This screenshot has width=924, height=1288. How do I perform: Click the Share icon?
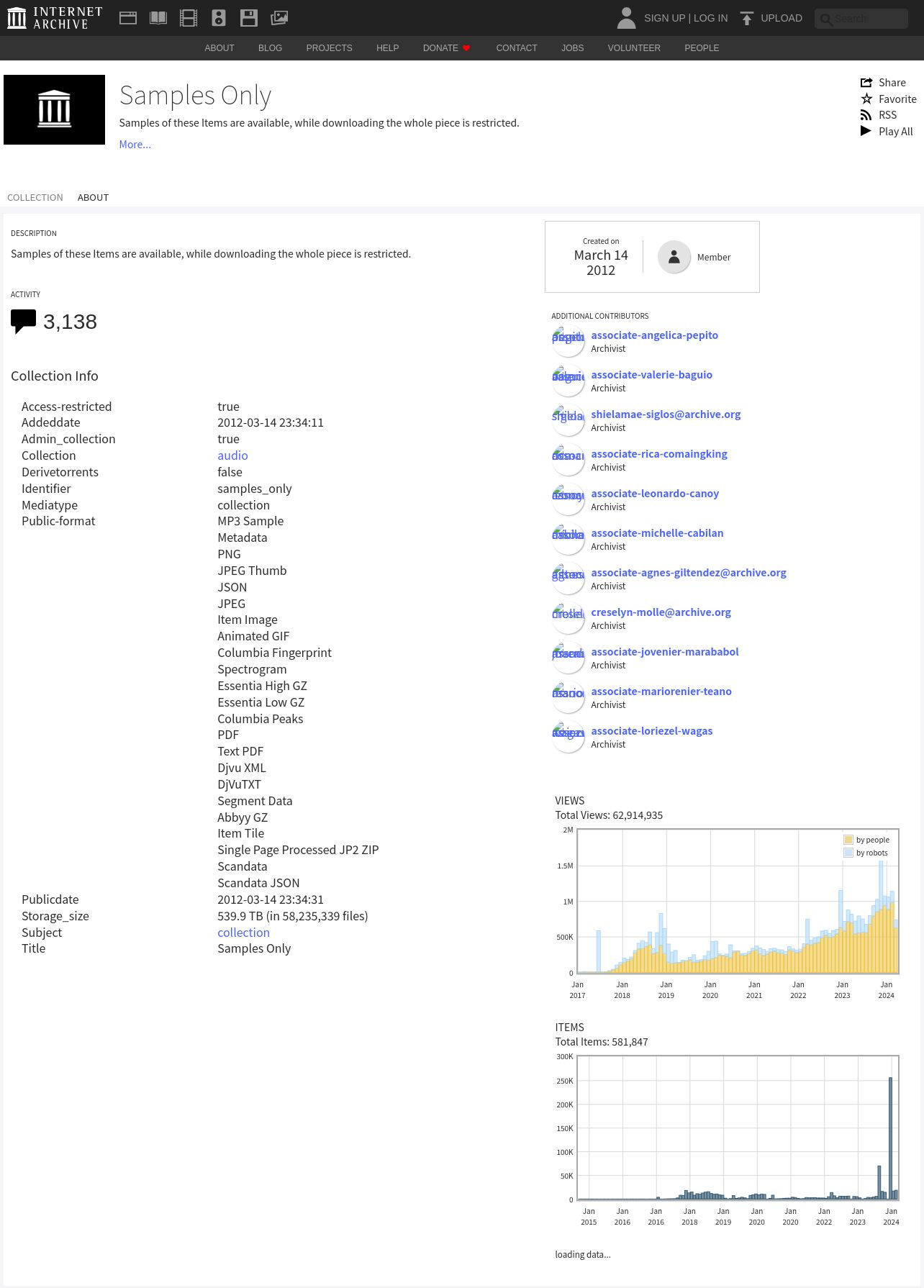coord(866,83)
